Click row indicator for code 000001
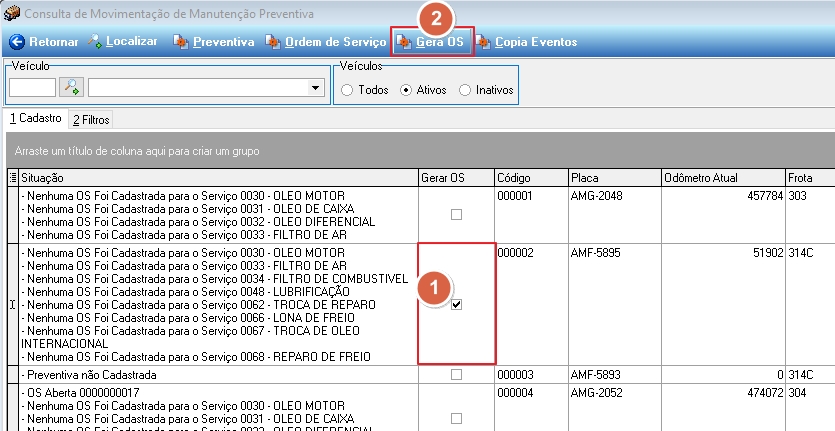This screenshot has height=431, width=835. click(x=13, y=215)
